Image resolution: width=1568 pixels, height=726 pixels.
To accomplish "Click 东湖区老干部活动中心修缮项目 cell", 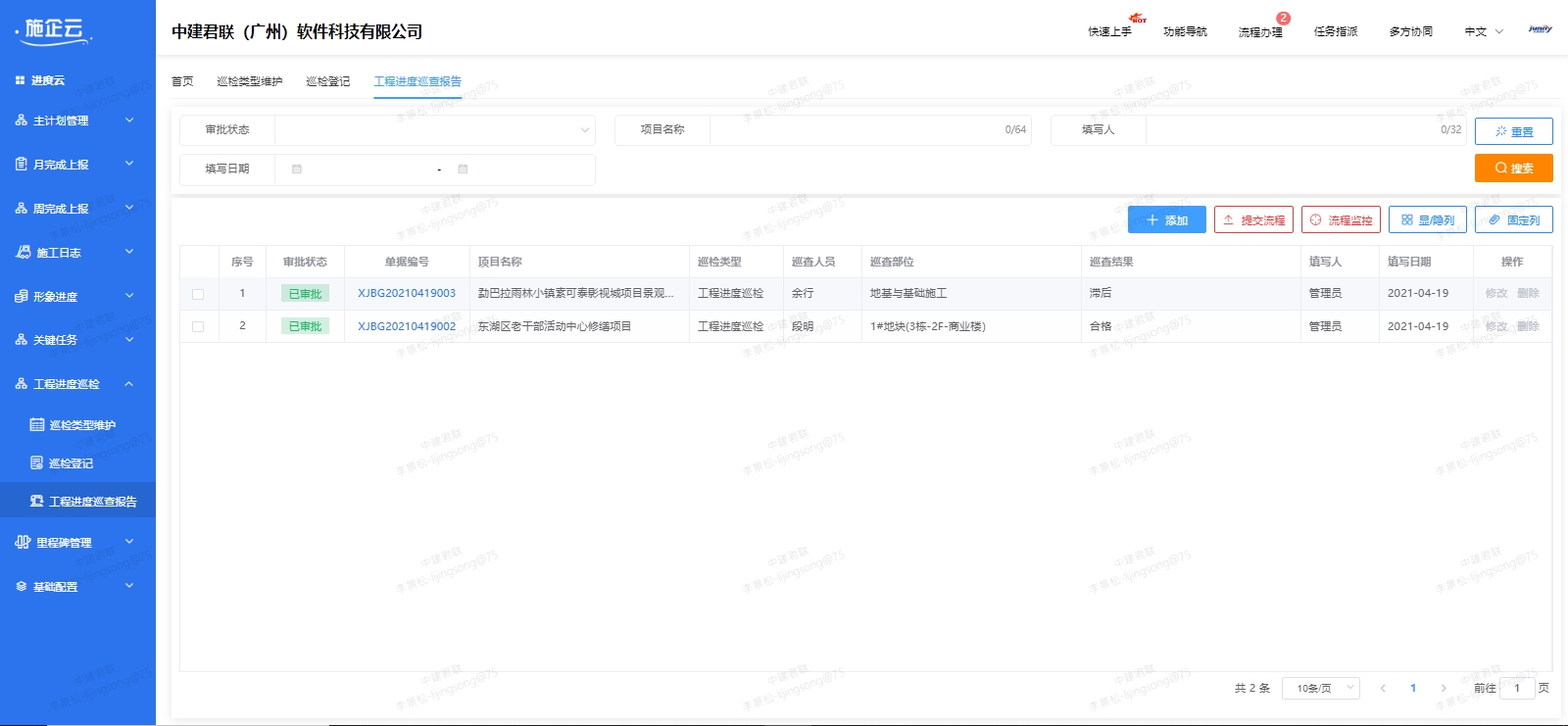I will [x=555, y=326].
